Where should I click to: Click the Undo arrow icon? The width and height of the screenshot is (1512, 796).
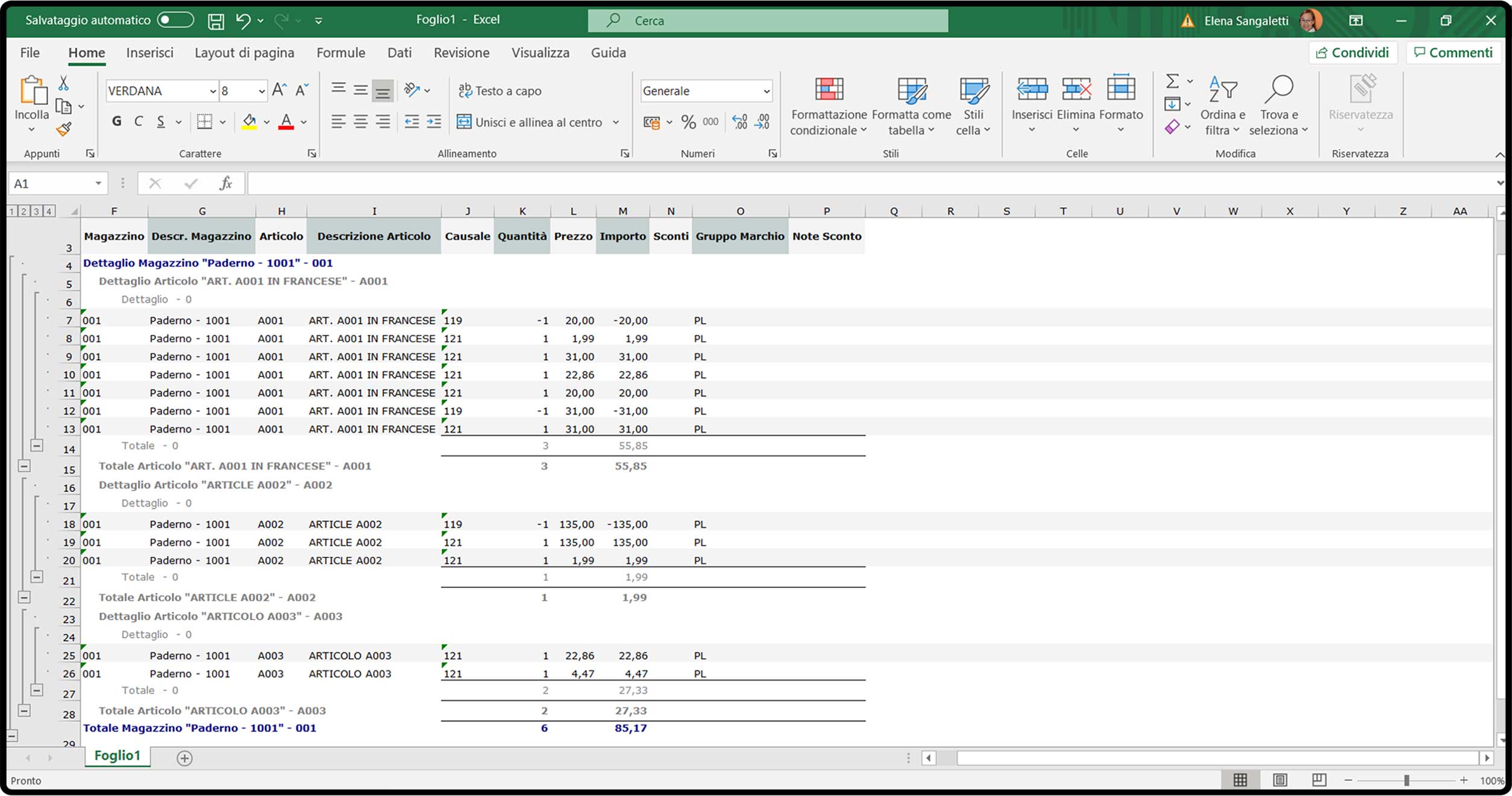(243, 21)
